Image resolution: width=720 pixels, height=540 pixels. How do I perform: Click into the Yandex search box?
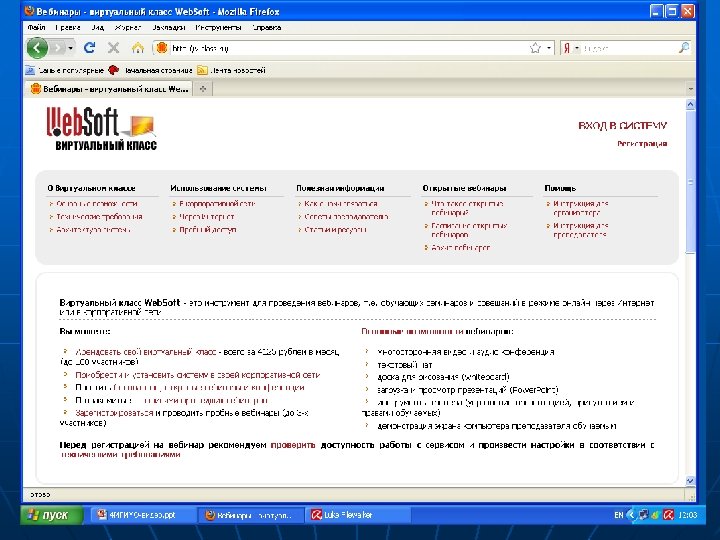click(x=629, y=48)
